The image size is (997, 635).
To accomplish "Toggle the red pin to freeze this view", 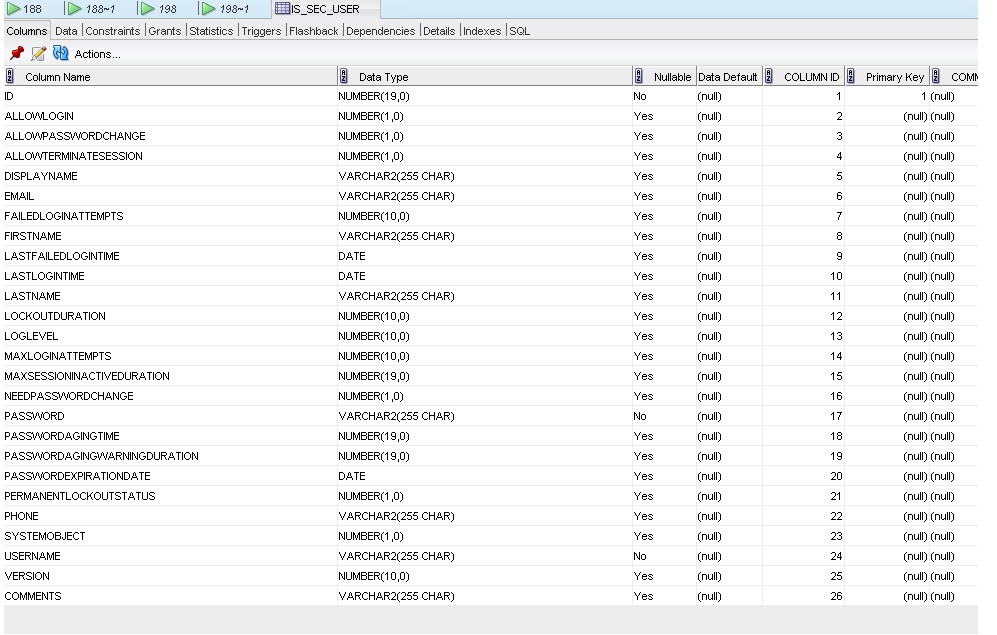I will 15,54.
